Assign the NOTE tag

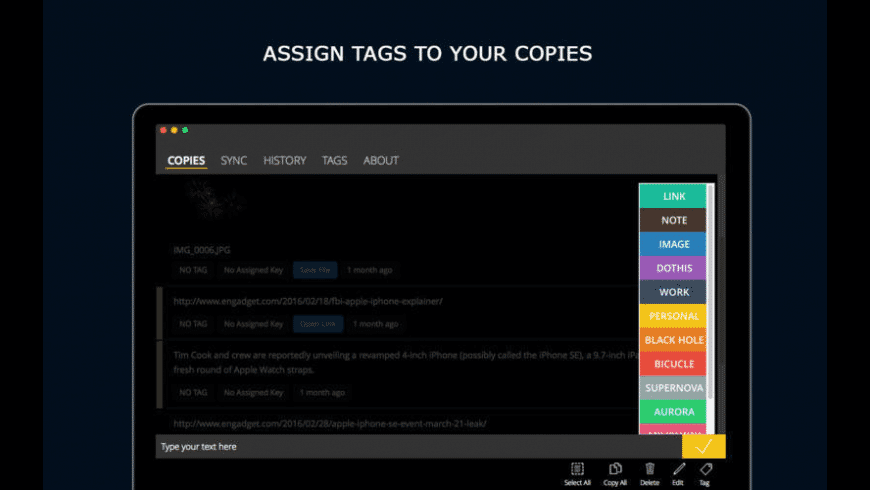tap(673, 220)
